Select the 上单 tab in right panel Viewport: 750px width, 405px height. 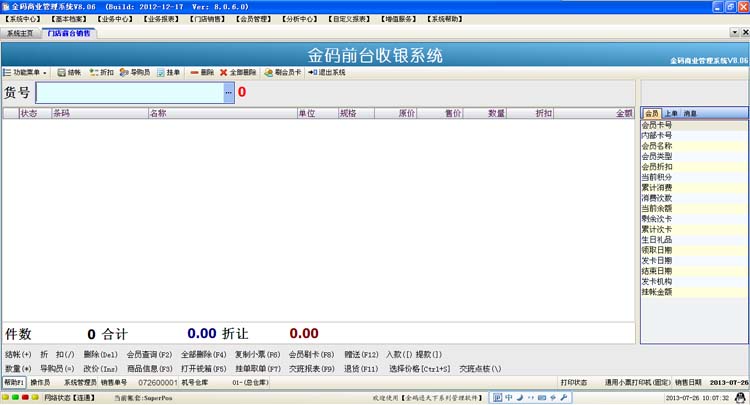671,113
